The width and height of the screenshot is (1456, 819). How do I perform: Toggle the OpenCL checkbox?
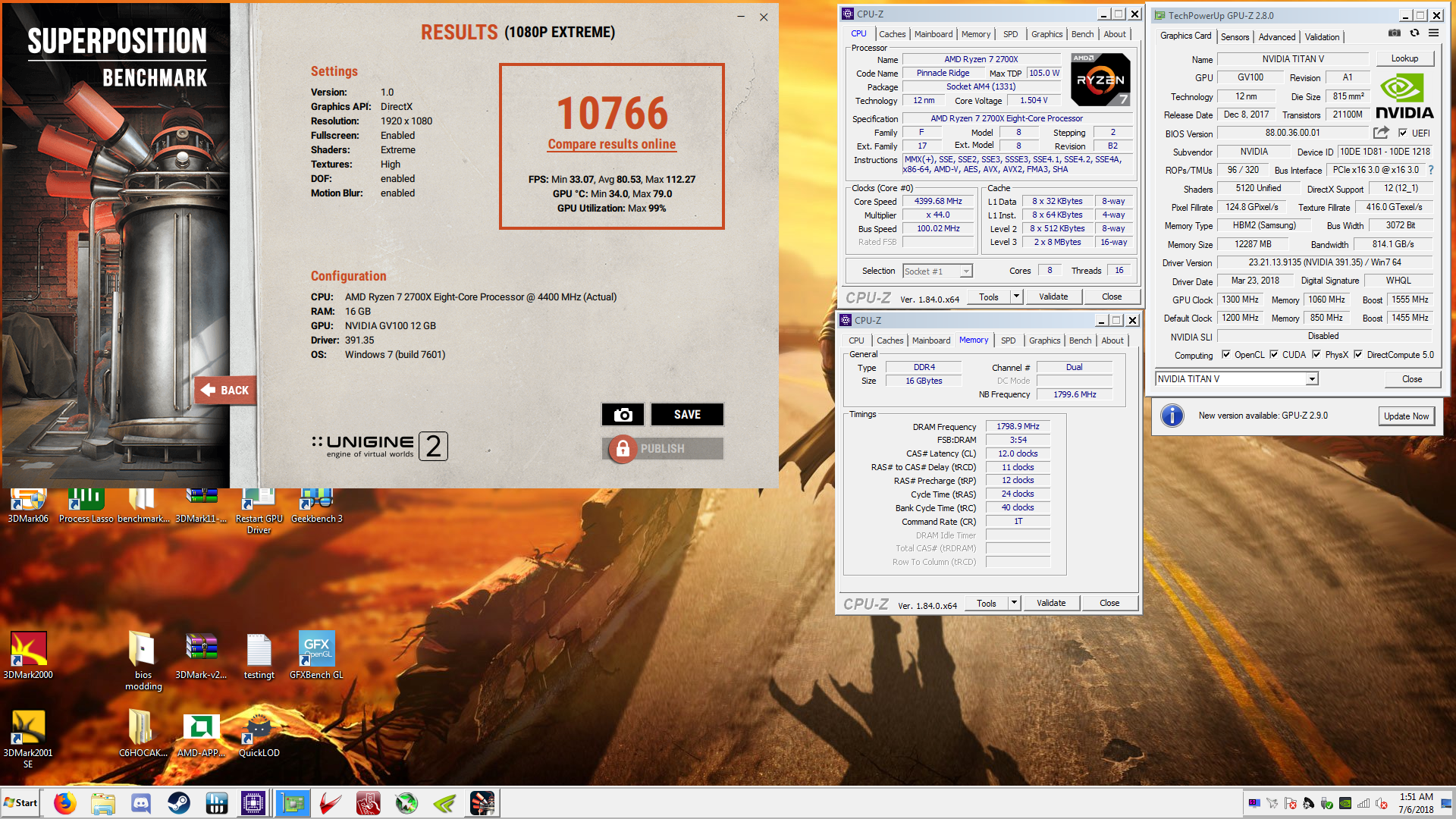[1225, 354]
